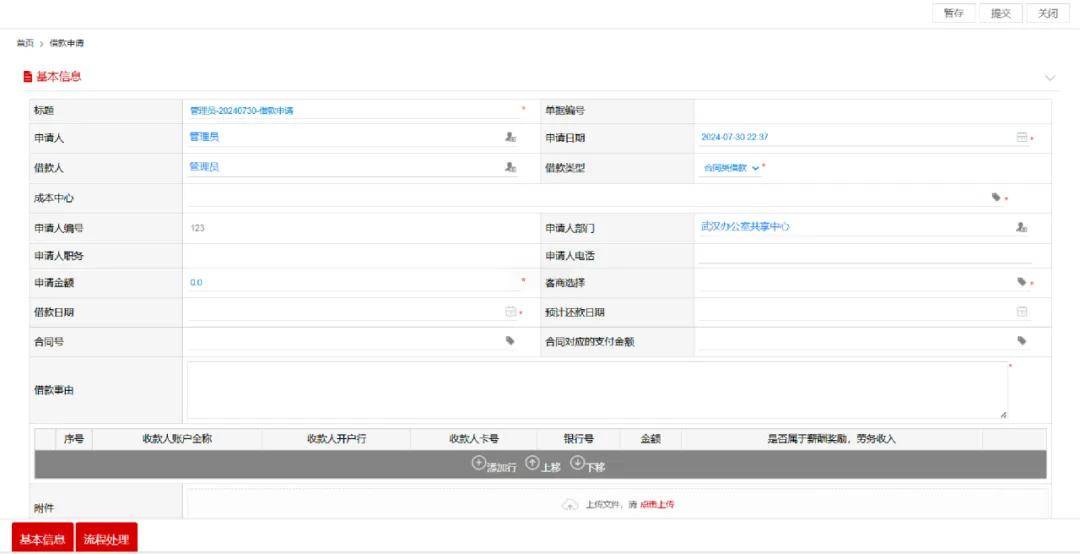Click the 首页 breadcrumb link

click(24, 43)
